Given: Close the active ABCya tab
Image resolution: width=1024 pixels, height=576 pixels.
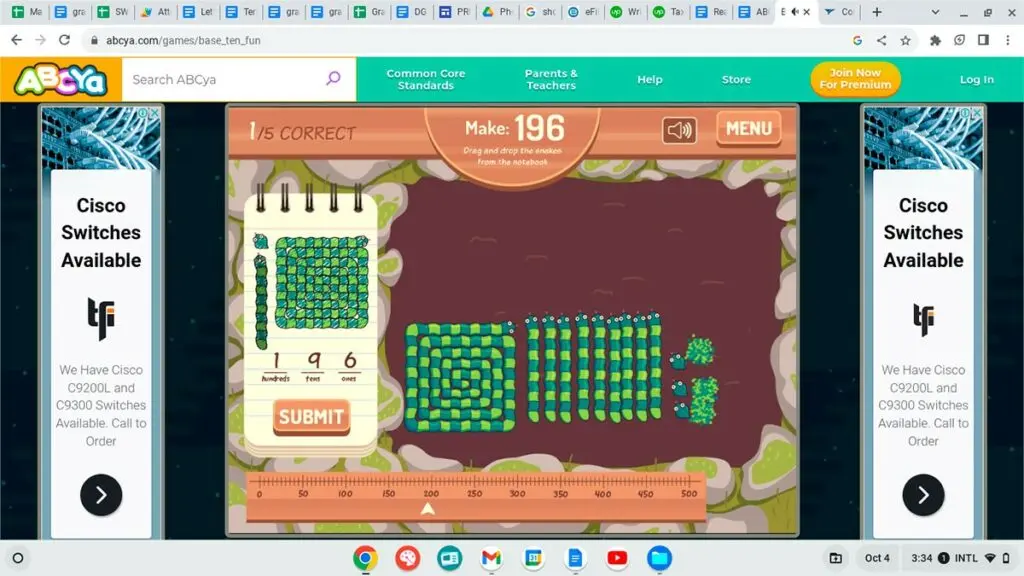Looking at the screenshot, I should click(807, 12).
